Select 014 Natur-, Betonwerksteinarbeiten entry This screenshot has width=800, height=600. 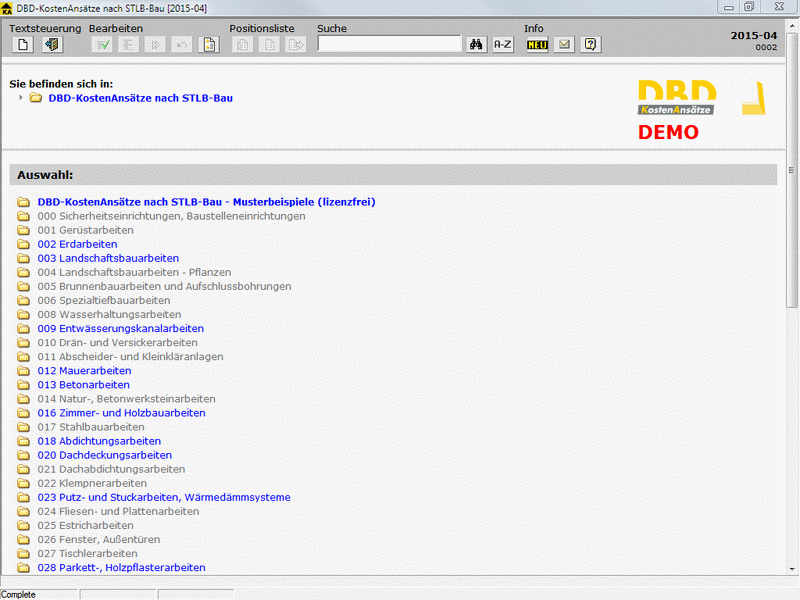click(x=127, y=399)
